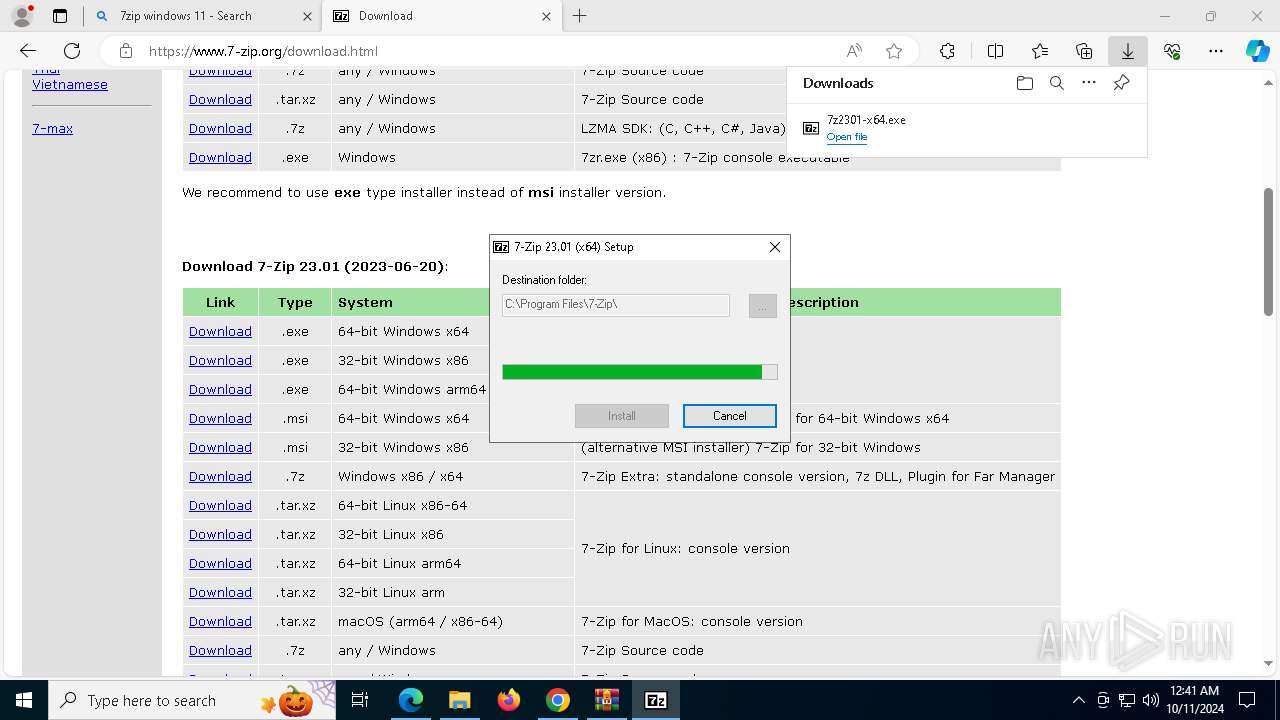Open Edge Settings and more menu
Image resolution: width=1280 pixels, height=720 pixels.
click(1216, 51)
